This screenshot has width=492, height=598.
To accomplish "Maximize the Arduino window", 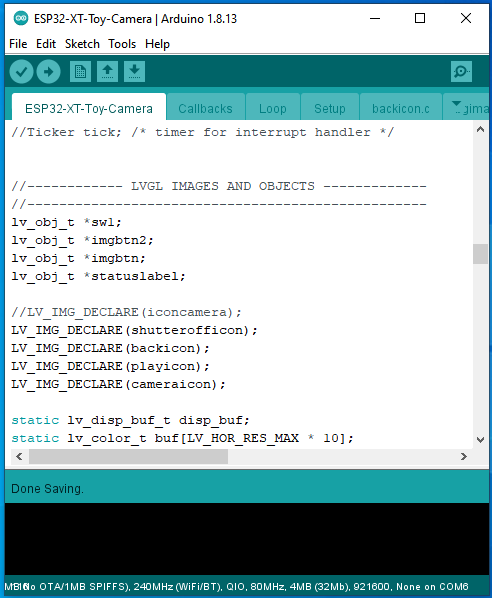I will pyautogui.click(x=420, y=18).
